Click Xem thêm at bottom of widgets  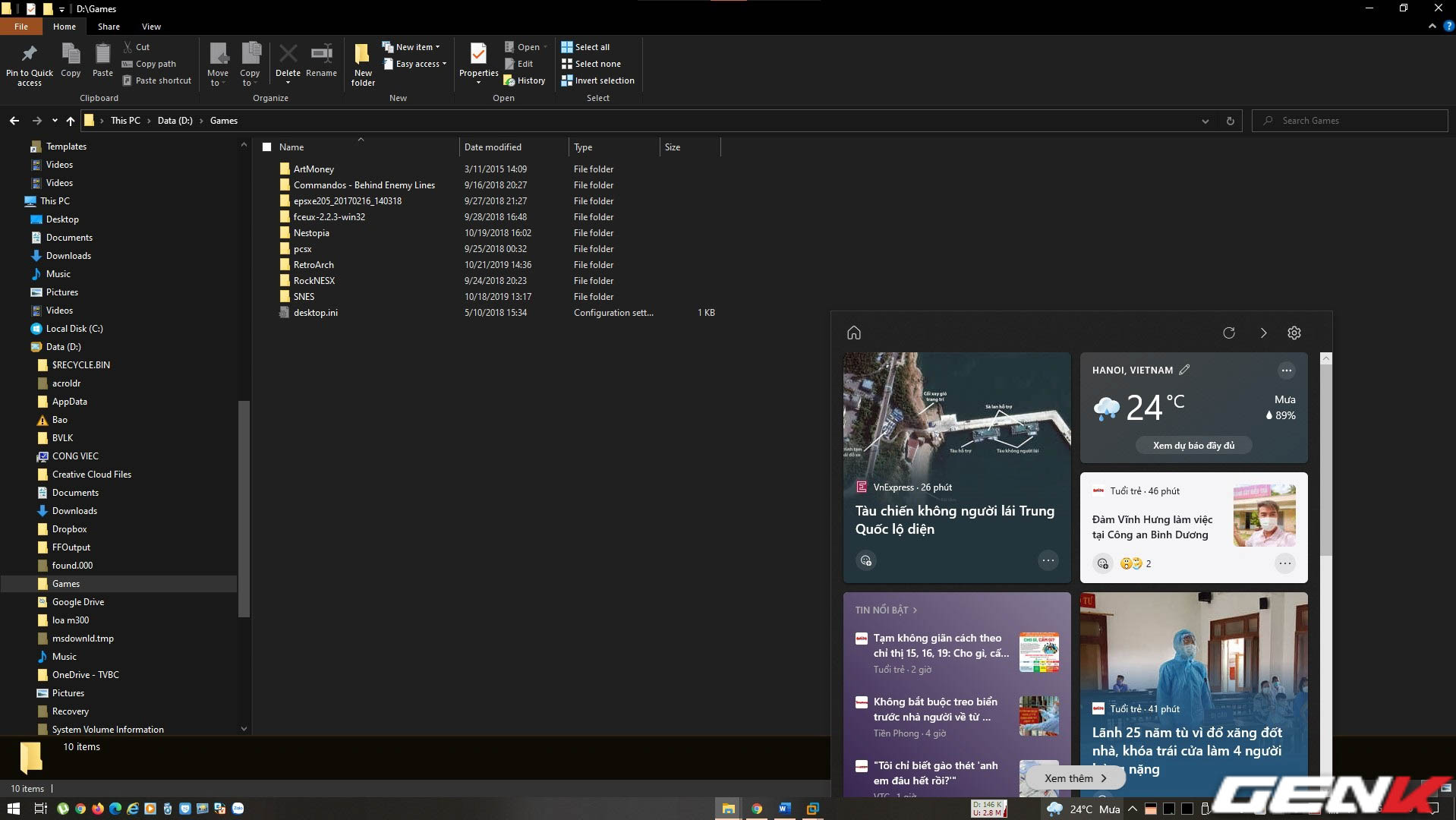pos(1073,777)
